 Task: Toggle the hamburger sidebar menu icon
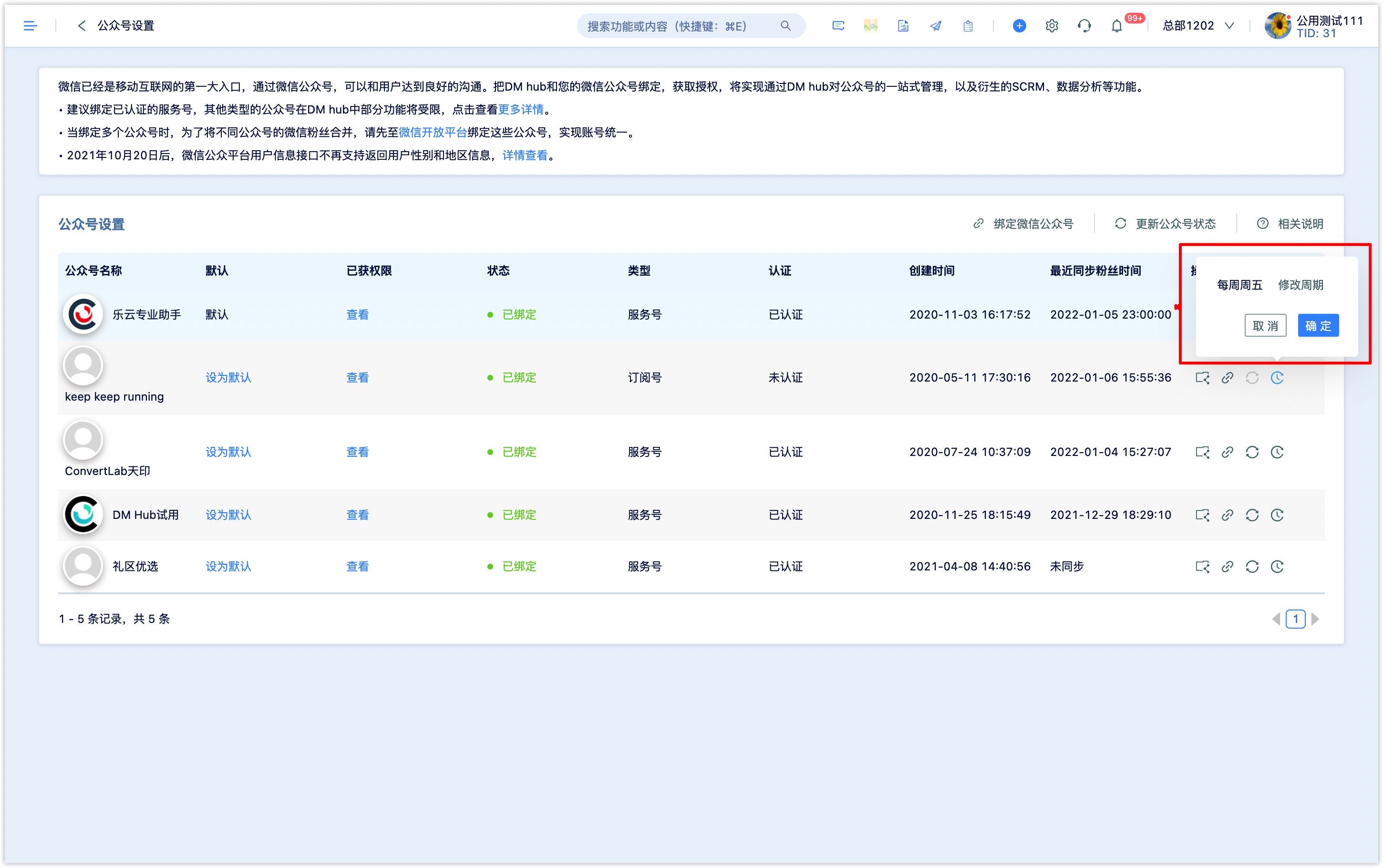click(x=30, y=26)
